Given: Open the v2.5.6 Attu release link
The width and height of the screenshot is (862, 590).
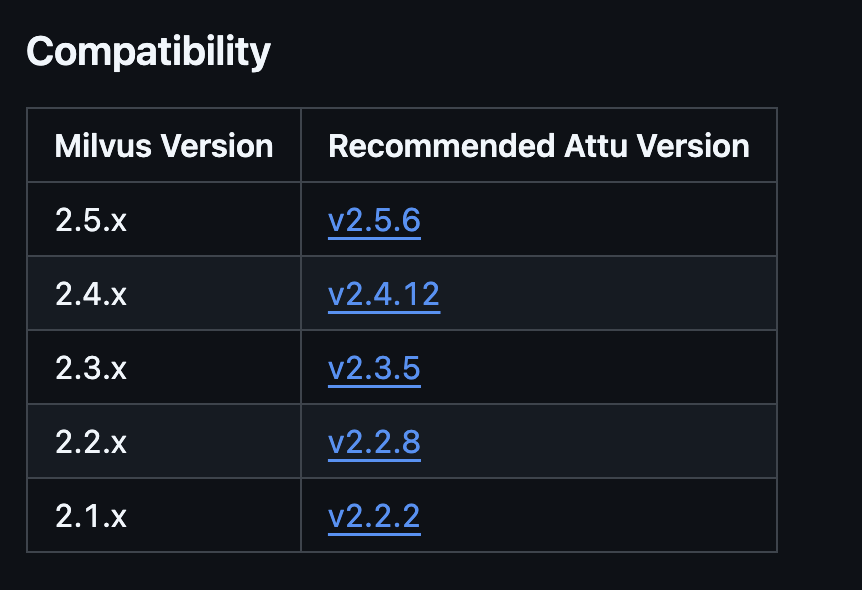Looking at the screenshot, I should coord(374,220).
